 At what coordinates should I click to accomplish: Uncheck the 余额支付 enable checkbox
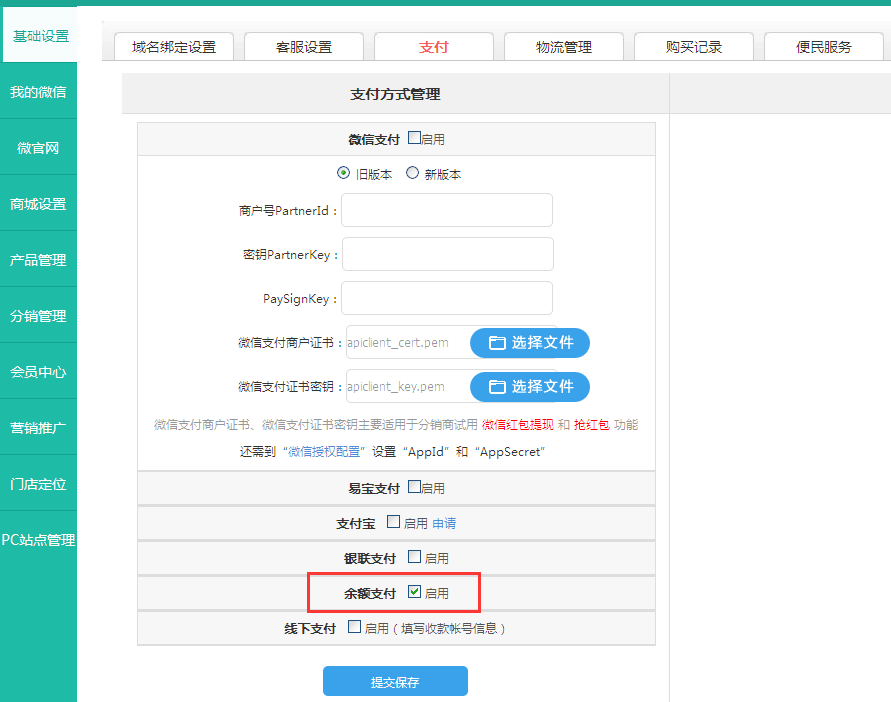click(415, 593)
